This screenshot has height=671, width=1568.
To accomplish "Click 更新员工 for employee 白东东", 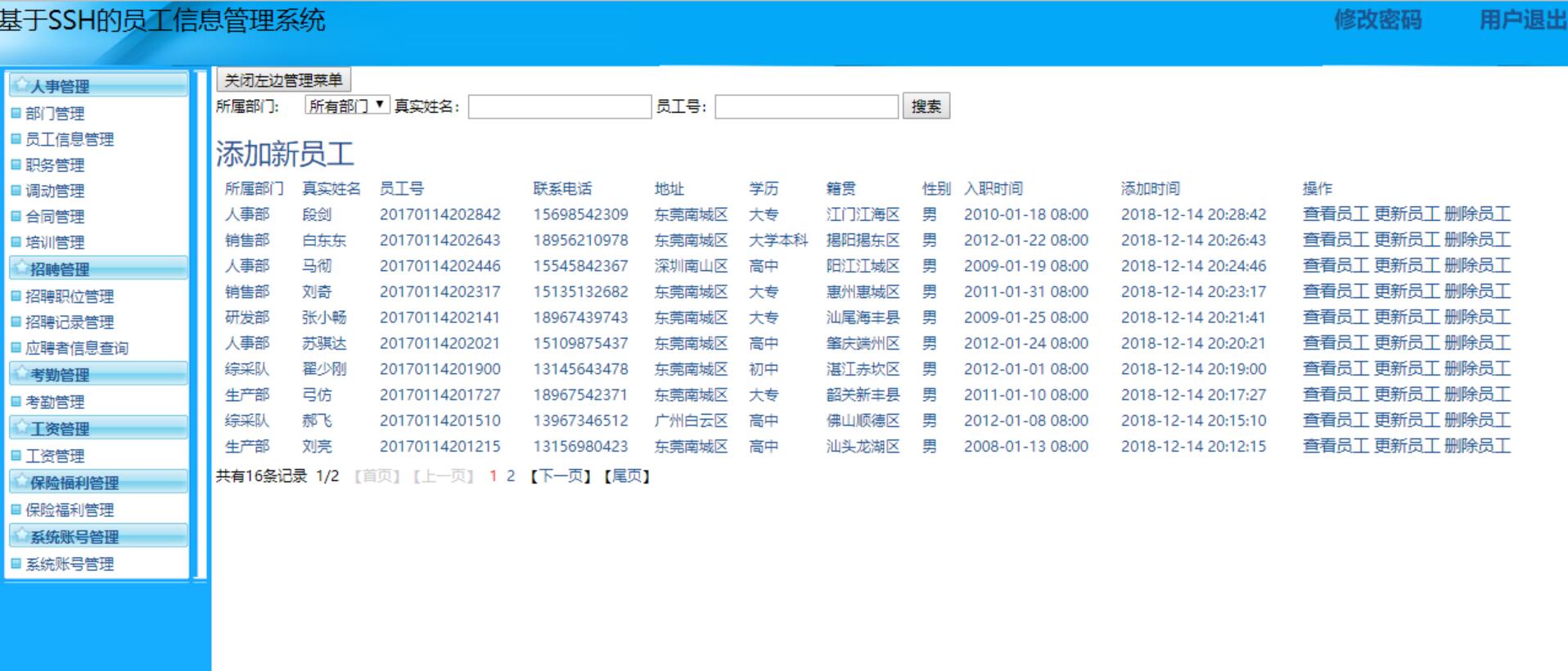I will click(1406, 240).
